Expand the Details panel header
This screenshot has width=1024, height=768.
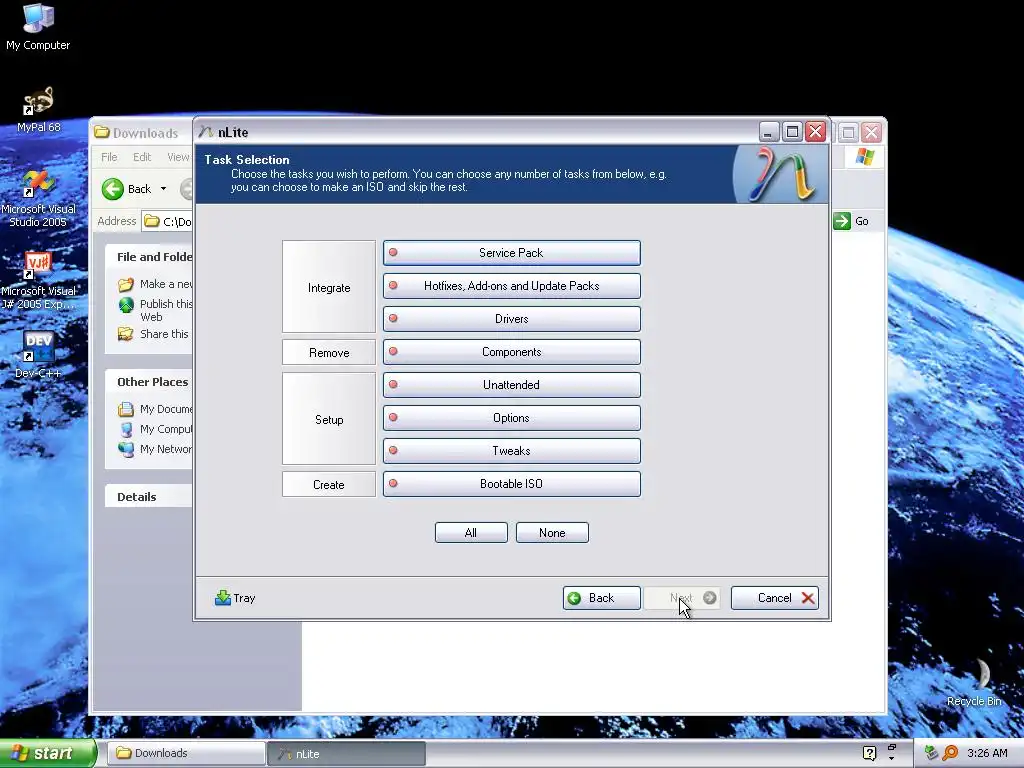tap(149, 497)
